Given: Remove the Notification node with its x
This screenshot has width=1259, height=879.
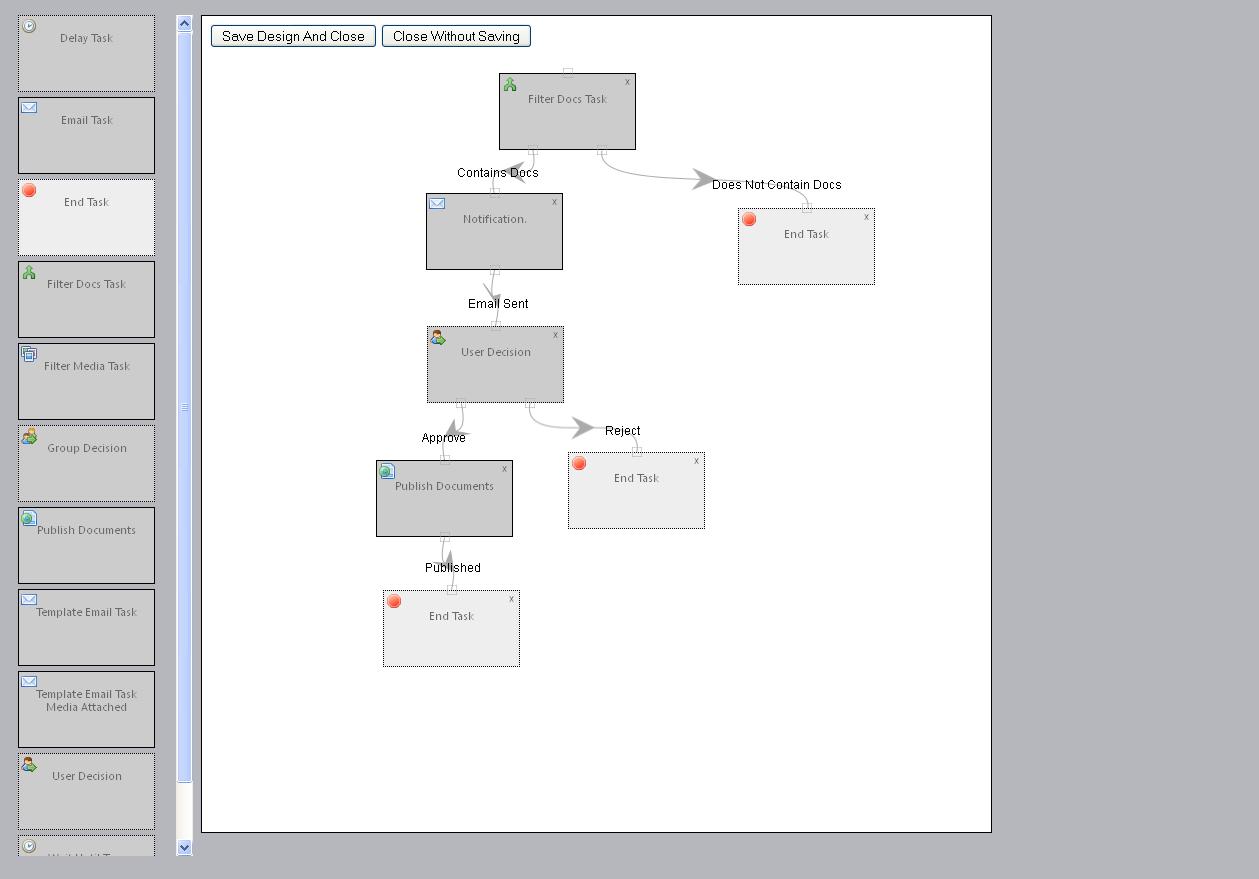Looking at the screenshot, I should coord(555,202).
